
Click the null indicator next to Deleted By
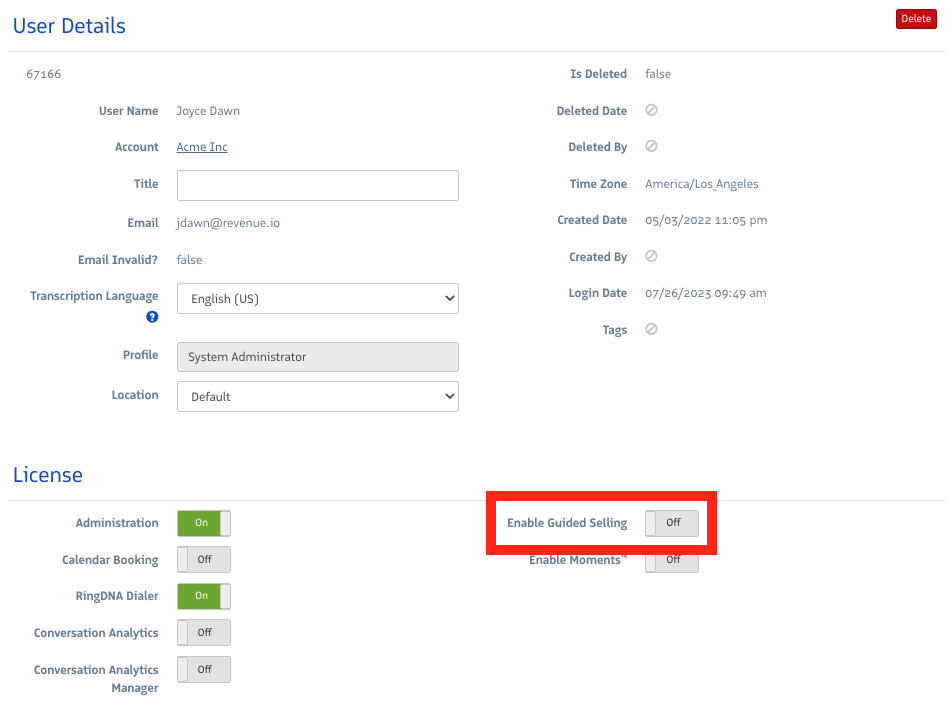click(651, 146)
